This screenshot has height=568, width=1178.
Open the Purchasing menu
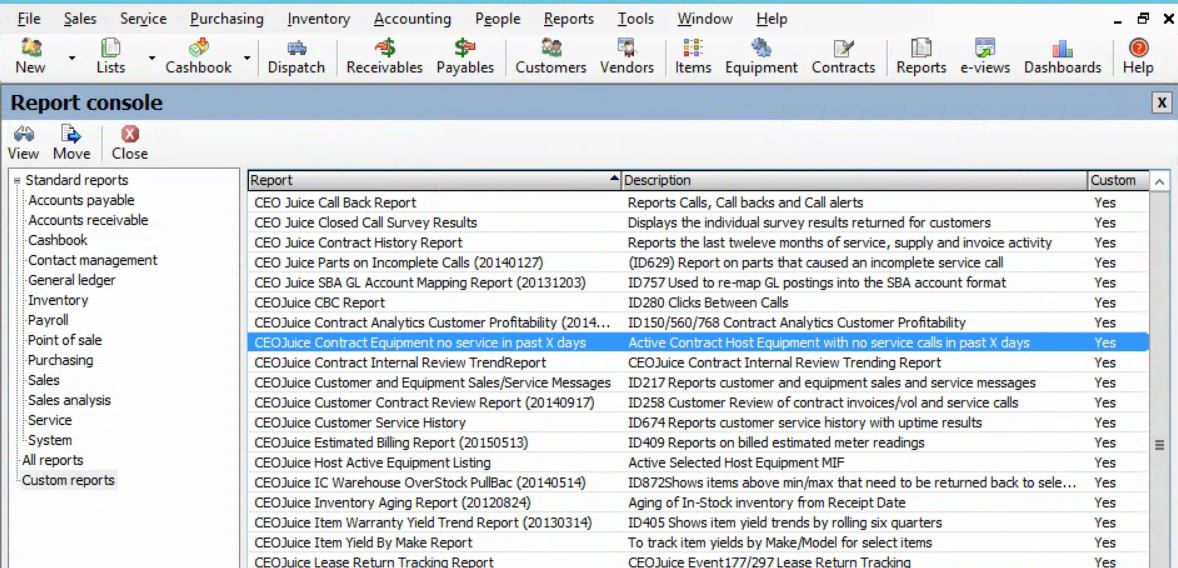click(x=227, y=19)
